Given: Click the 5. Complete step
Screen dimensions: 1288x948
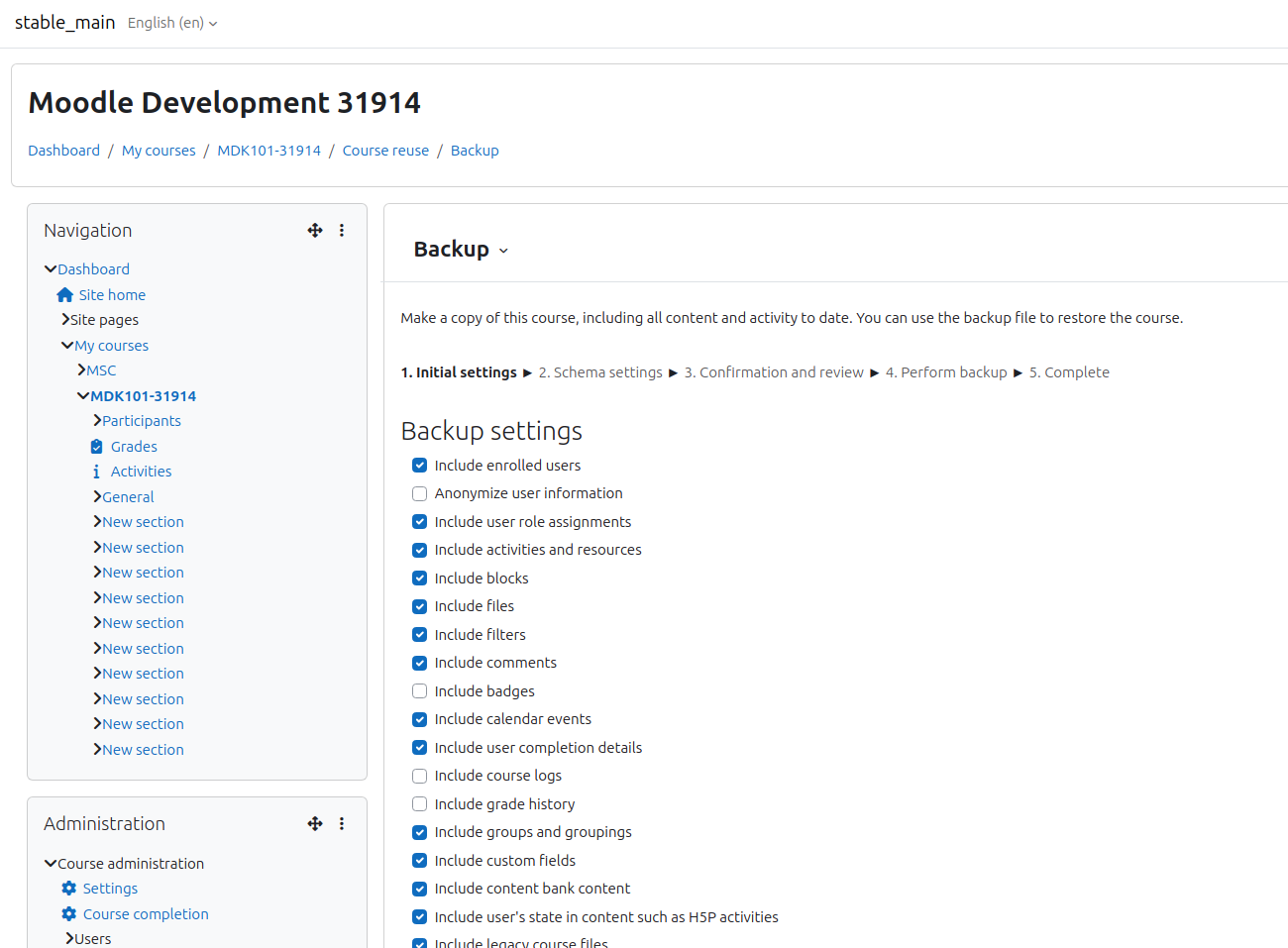Looking at the screenshot, I should coord(1069,372).
